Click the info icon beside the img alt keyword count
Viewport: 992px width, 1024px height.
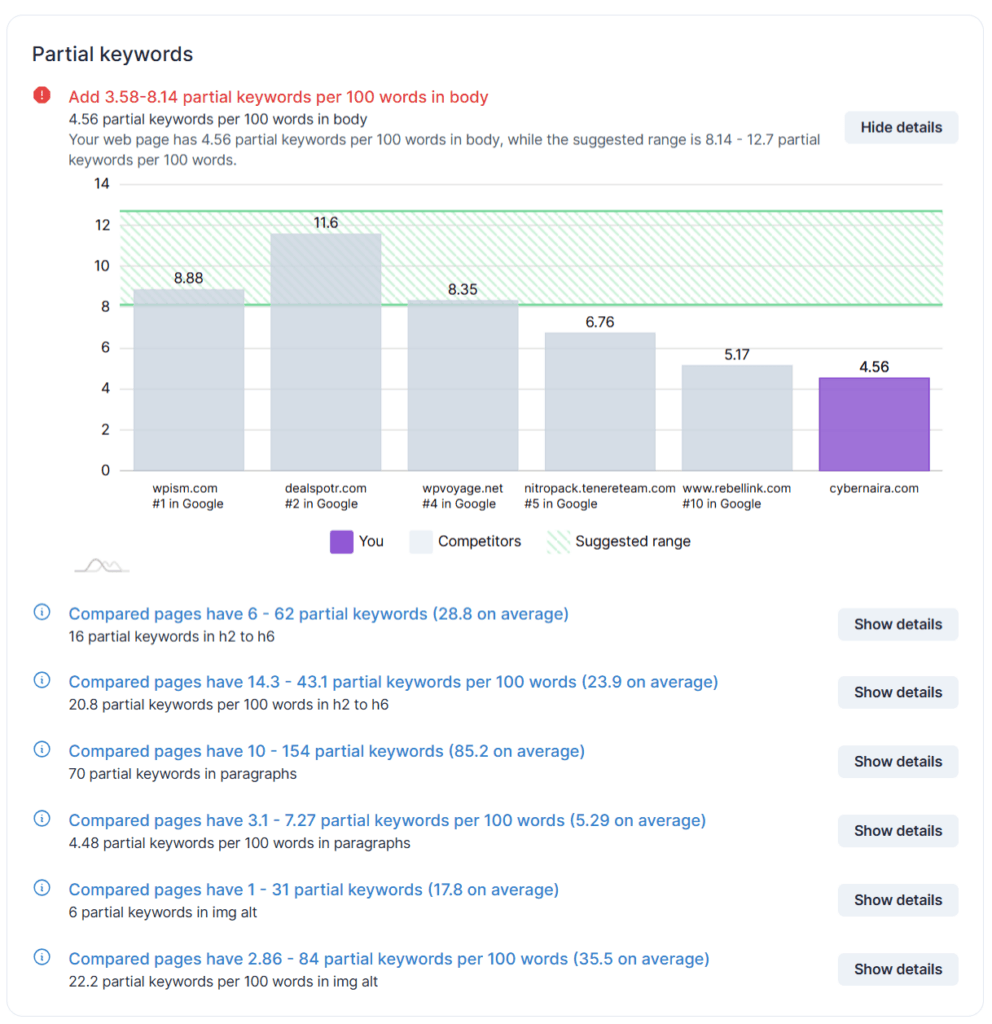(x=41, y=889)
